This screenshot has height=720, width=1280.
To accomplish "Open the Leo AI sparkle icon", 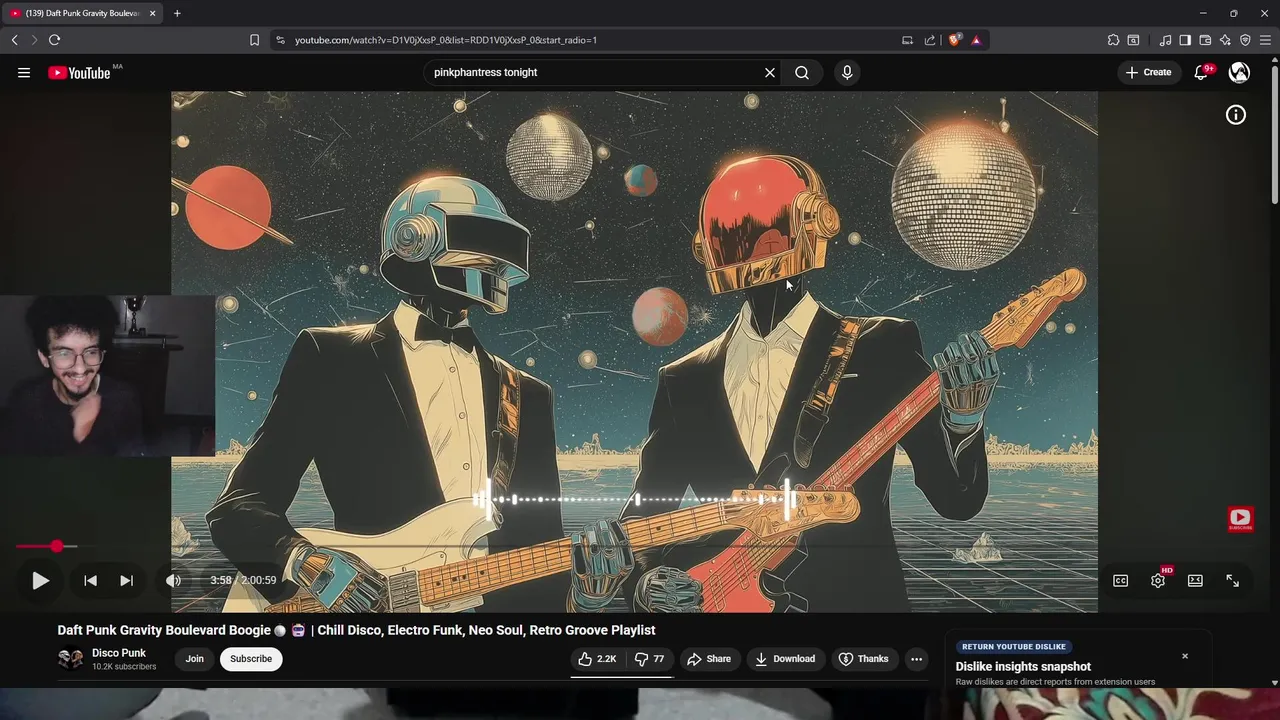I will 1225,40.
